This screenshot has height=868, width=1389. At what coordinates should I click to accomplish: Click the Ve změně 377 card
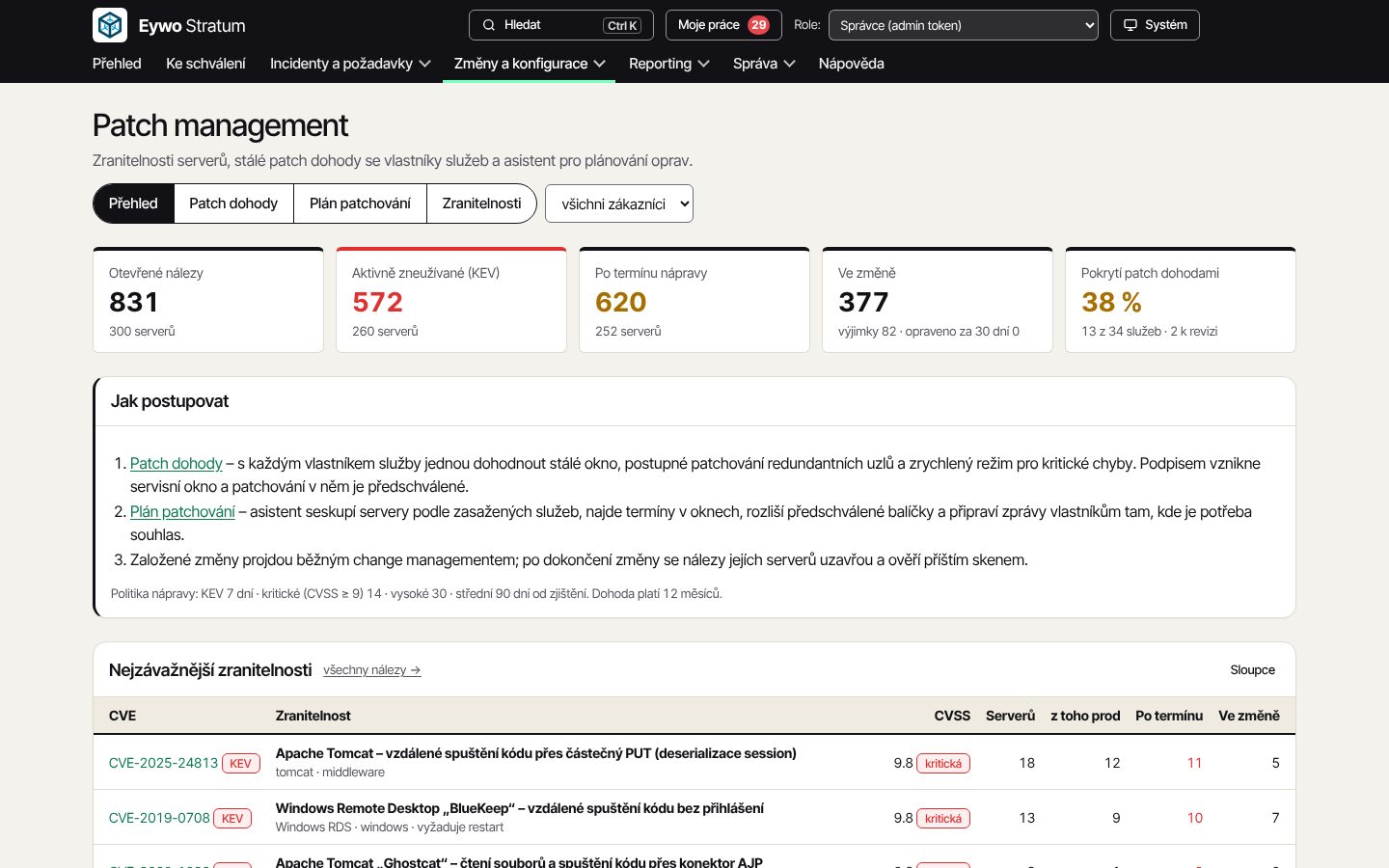[938, 300]
